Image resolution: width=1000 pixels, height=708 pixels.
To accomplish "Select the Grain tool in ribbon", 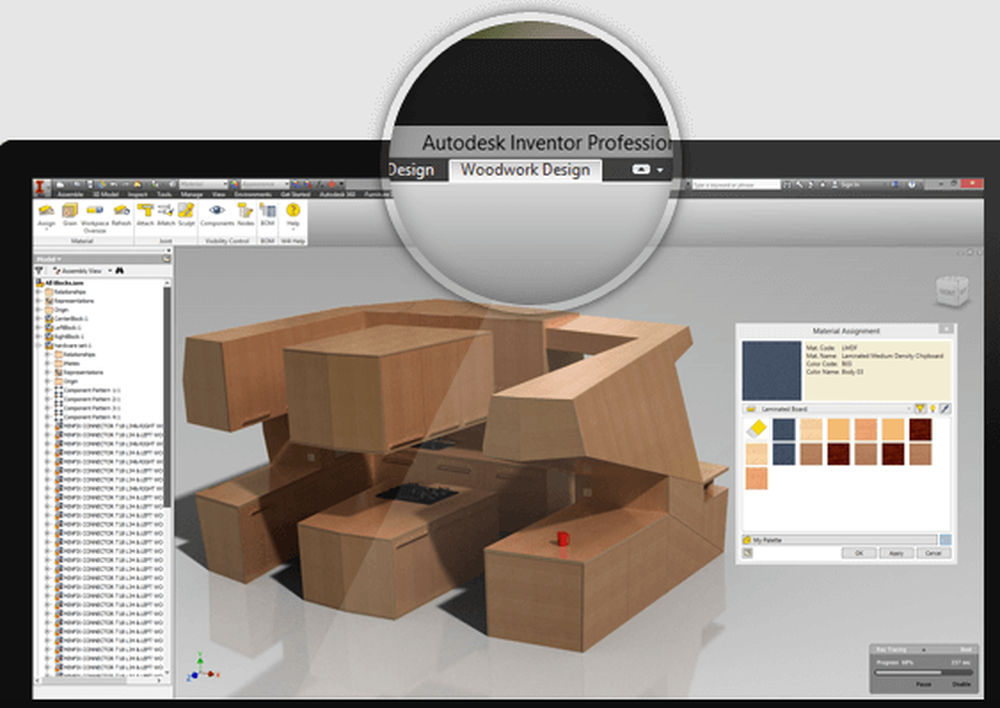I will coord(70,214).
